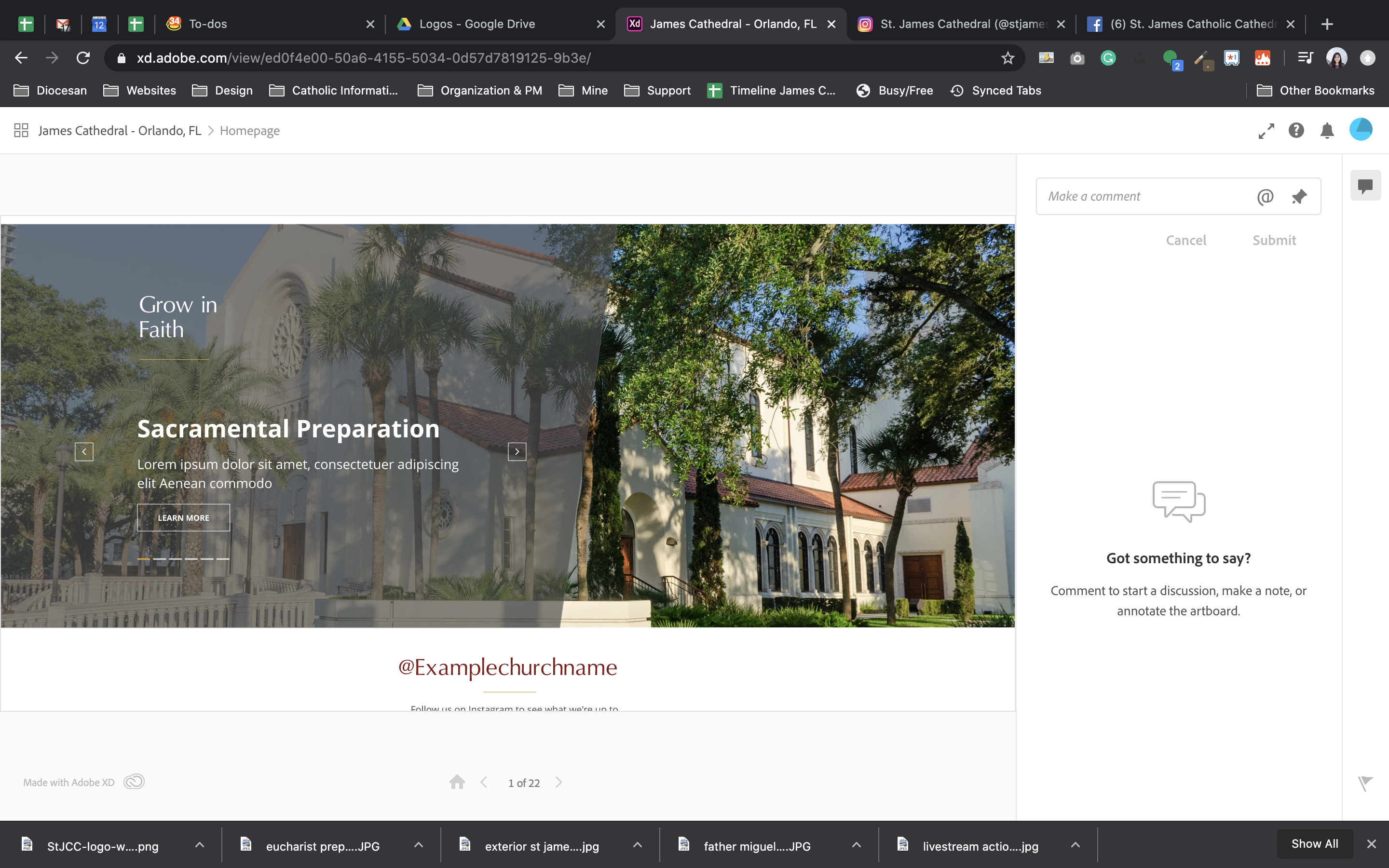Advance the carousel with the right arrow
1389x868 pixels.
point(517,452)
